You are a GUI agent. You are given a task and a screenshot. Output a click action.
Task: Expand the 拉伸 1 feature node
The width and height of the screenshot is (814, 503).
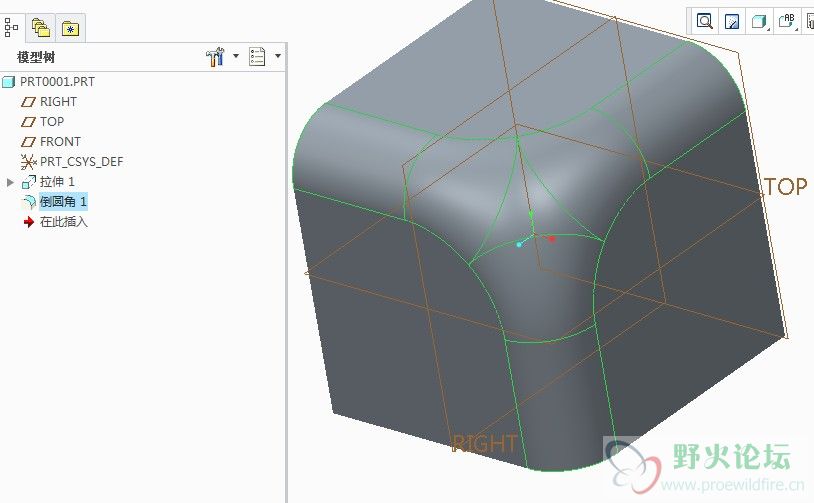tap(10, 182)
